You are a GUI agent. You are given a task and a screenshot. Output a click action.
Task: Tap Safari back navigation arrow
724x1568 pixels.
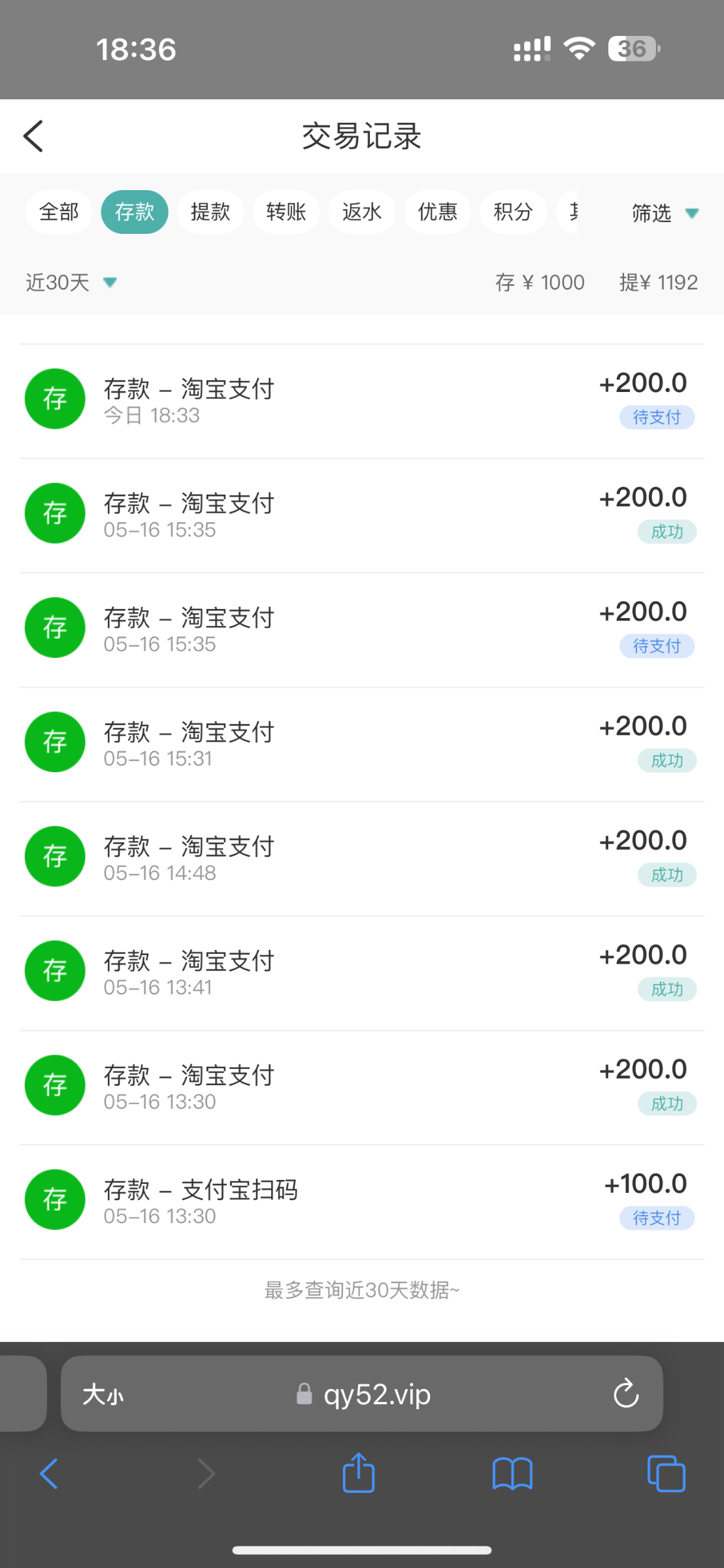tap(49, 1474)
